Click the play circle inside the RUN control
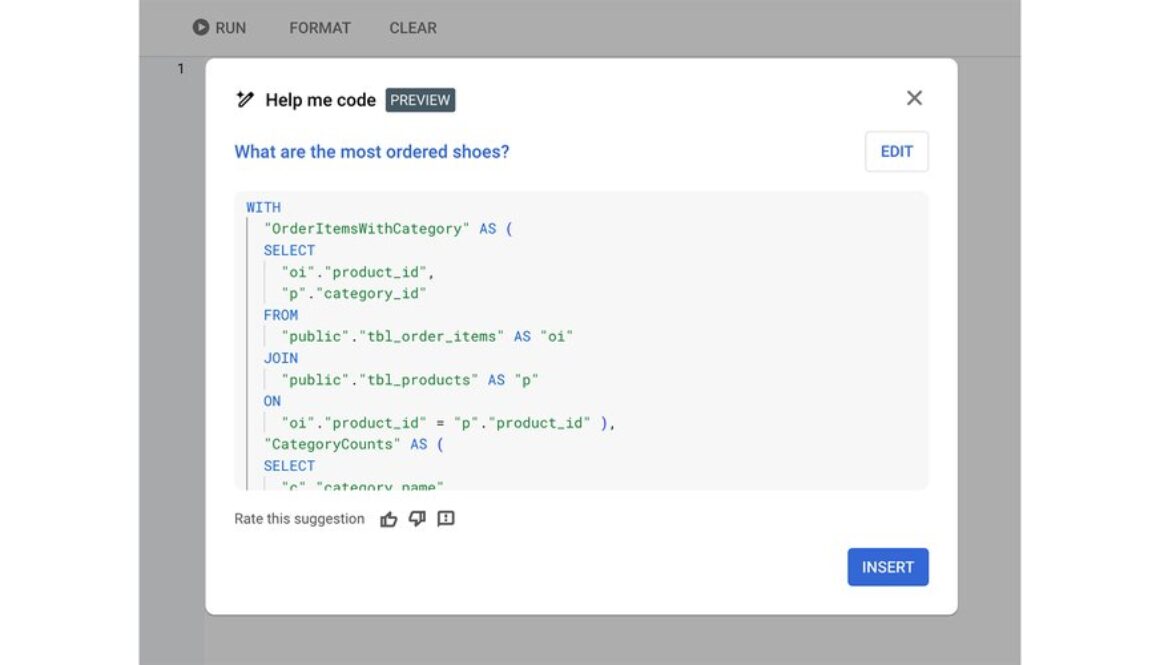The image size is (1160, 665). point(200,28)
